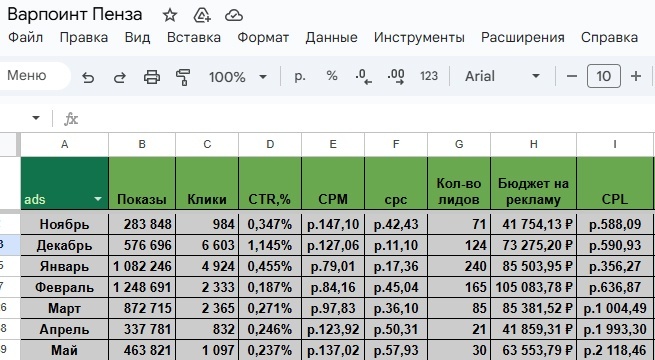Redo the last undone action
Viewport: 655px width, 360px height.
click(x=120, y=77)
